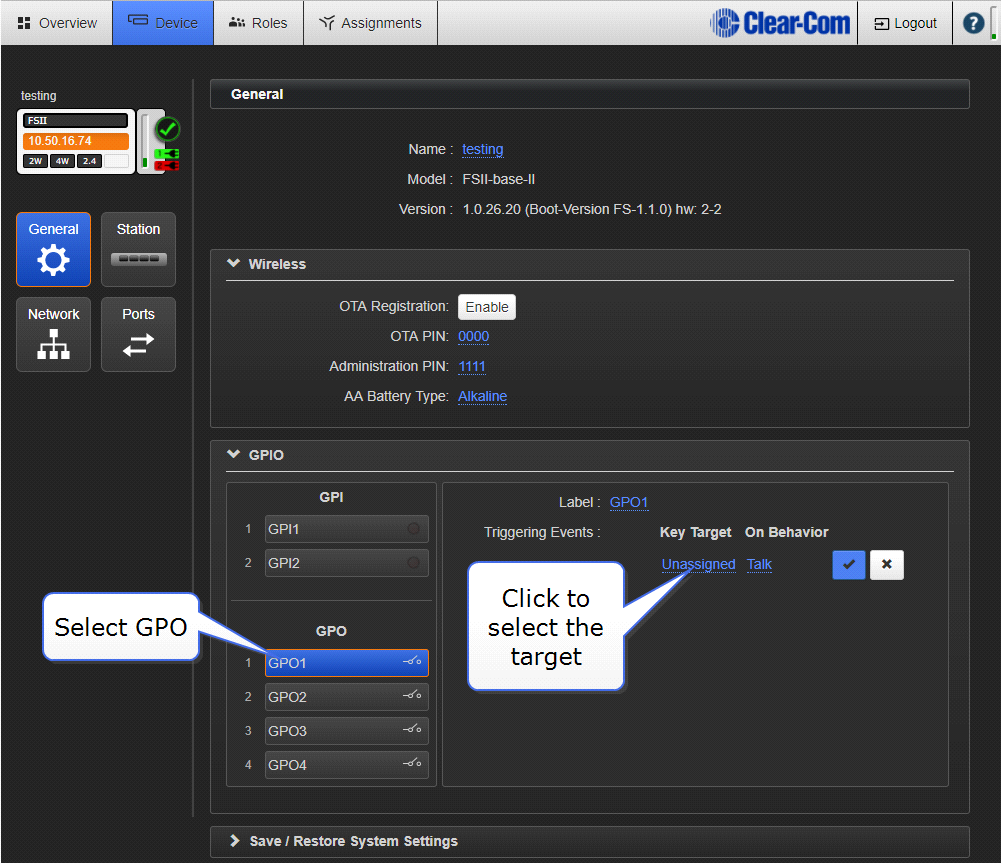Open the Ports tile
The width and height of the screenshot is (1001, 863).
pos(138,334)
